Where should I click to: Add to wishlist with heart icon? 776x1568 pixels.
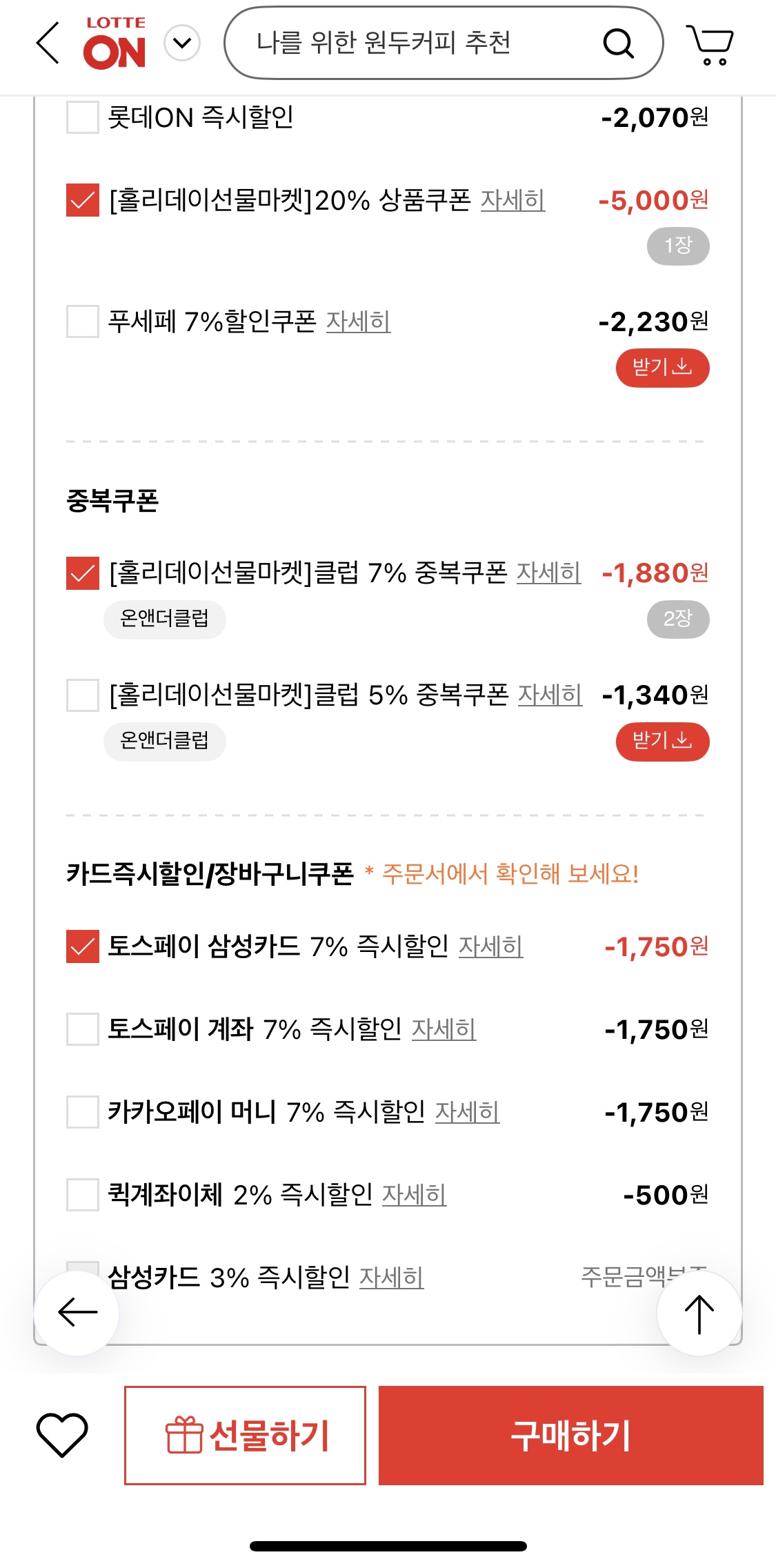coord(62,1435)
